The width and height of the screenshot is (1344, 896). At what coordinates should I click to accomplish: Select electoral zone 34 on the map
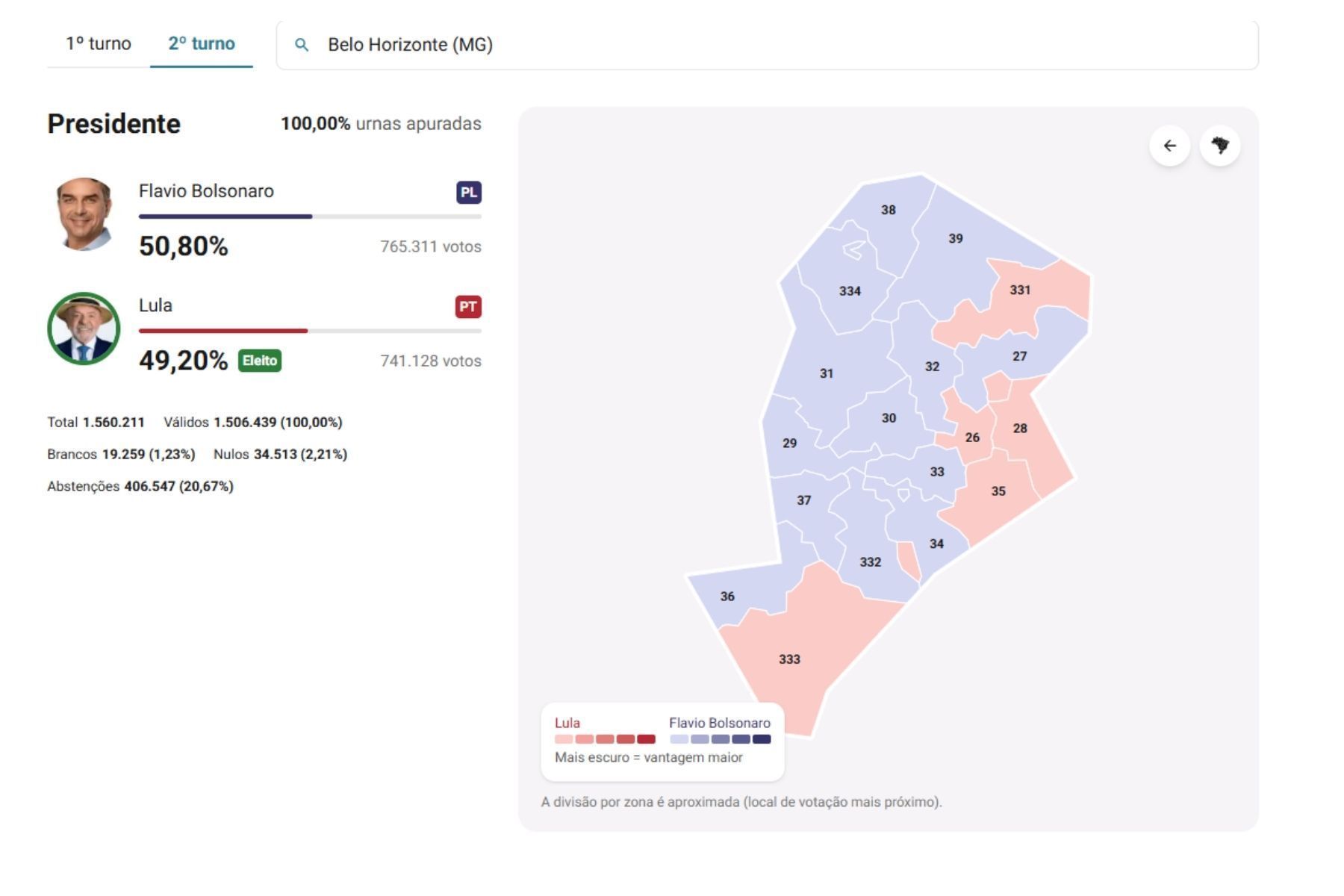(x=936, y=544)
